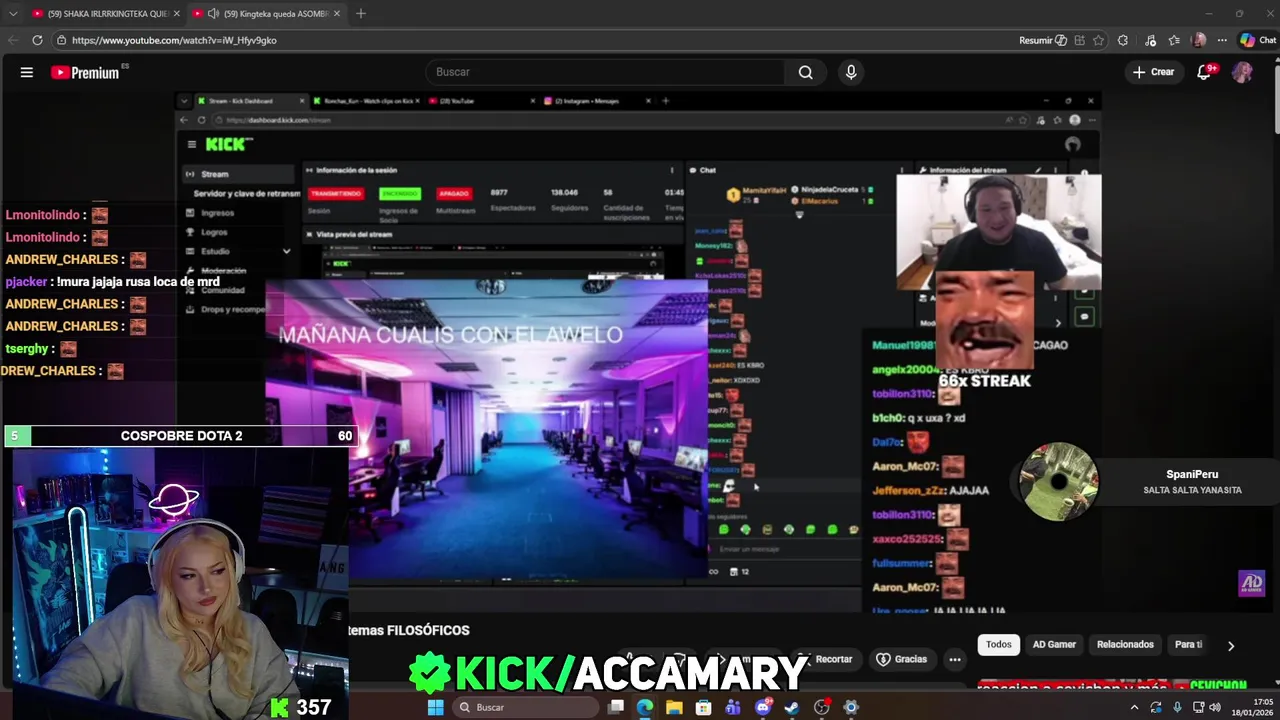Expand hidden system tray icons chevron
This screenshot has width=1280, height=720.
click(1134, 707)
